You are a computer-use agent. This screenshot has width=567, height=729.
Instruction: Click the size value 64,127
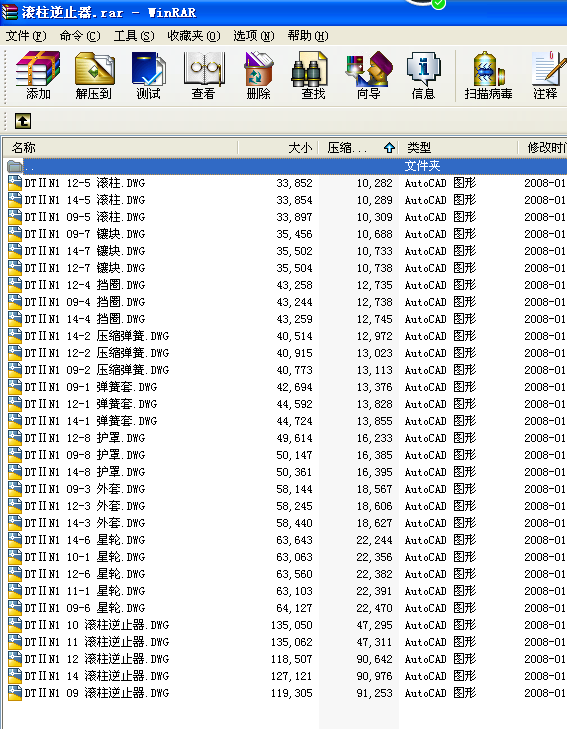click(294, 608)
